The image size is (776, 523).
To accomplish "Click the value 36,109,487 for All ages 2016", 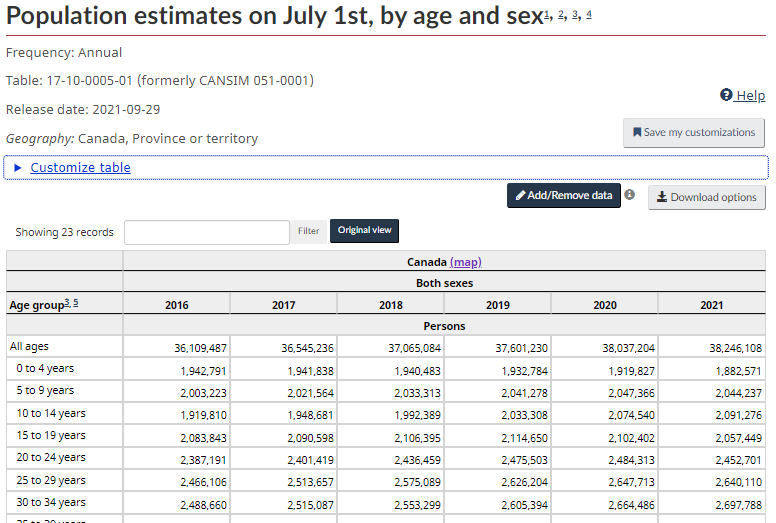I will [200, 348].
